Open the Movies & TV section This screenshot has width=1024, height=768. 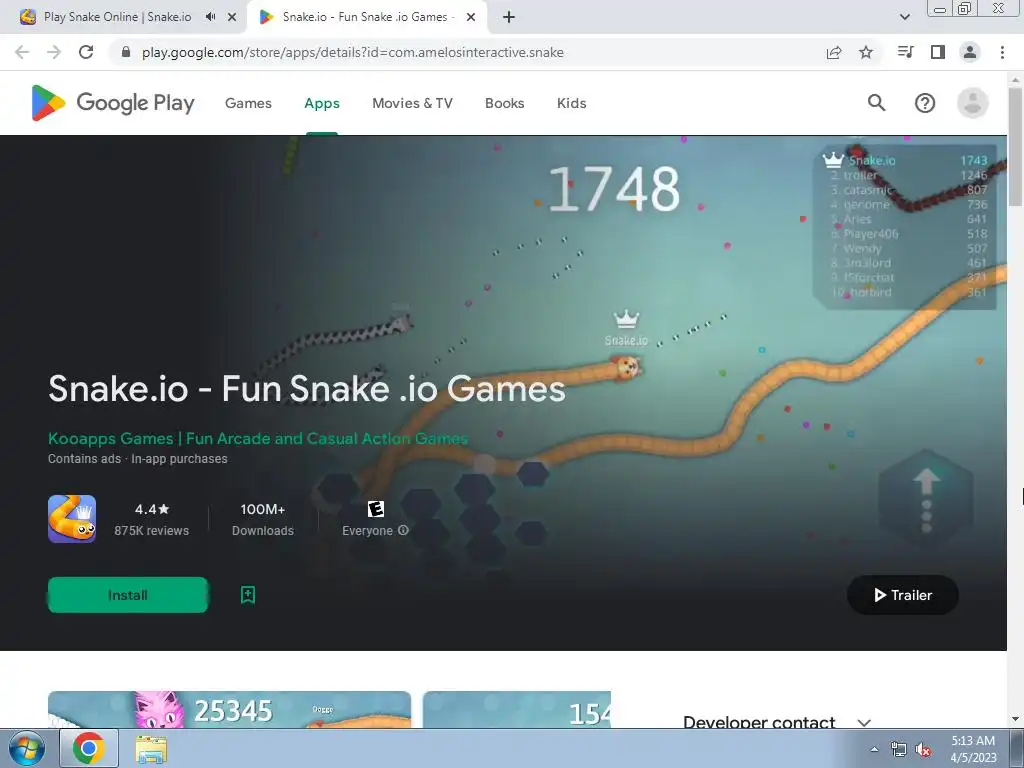click(412, 103)
